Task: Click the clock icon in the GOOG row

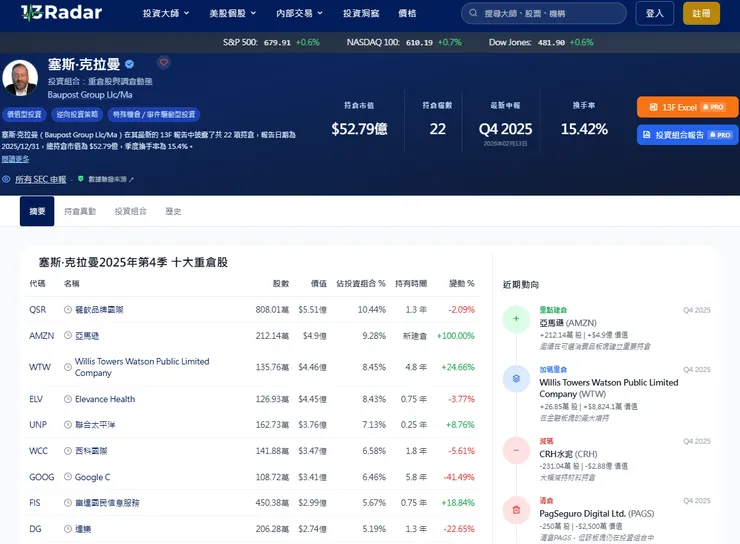Action: coord(68,477)
